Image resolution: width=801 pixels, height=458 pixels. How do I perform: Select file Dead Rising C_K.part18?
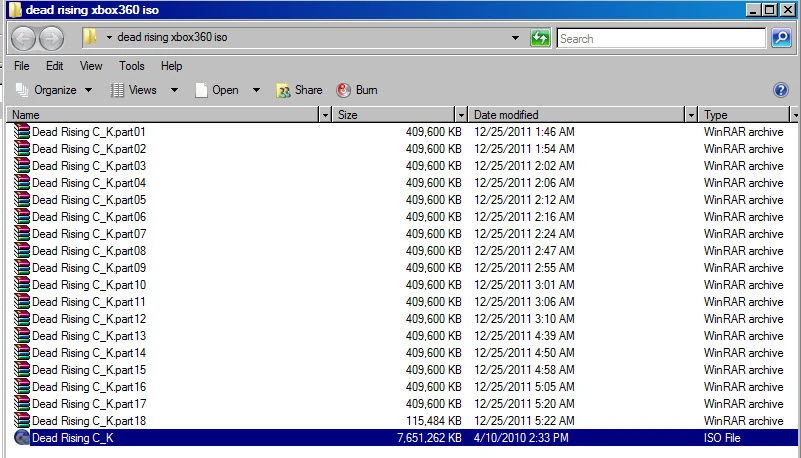[x=89, y=421]
